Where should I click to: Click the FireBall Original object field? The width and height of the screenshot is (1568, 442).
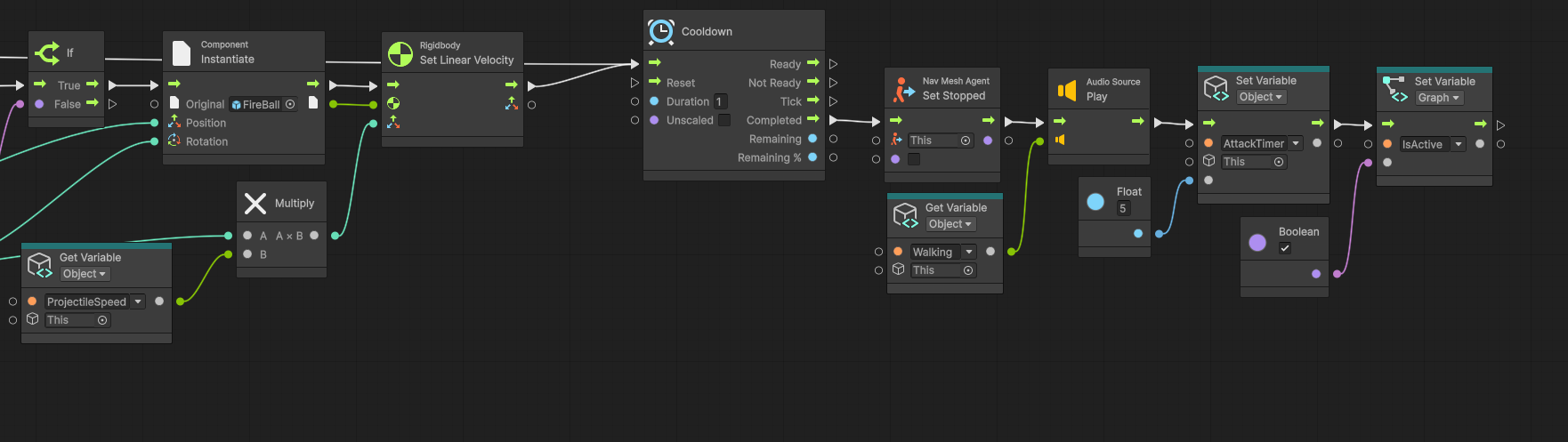click(263, 104)
